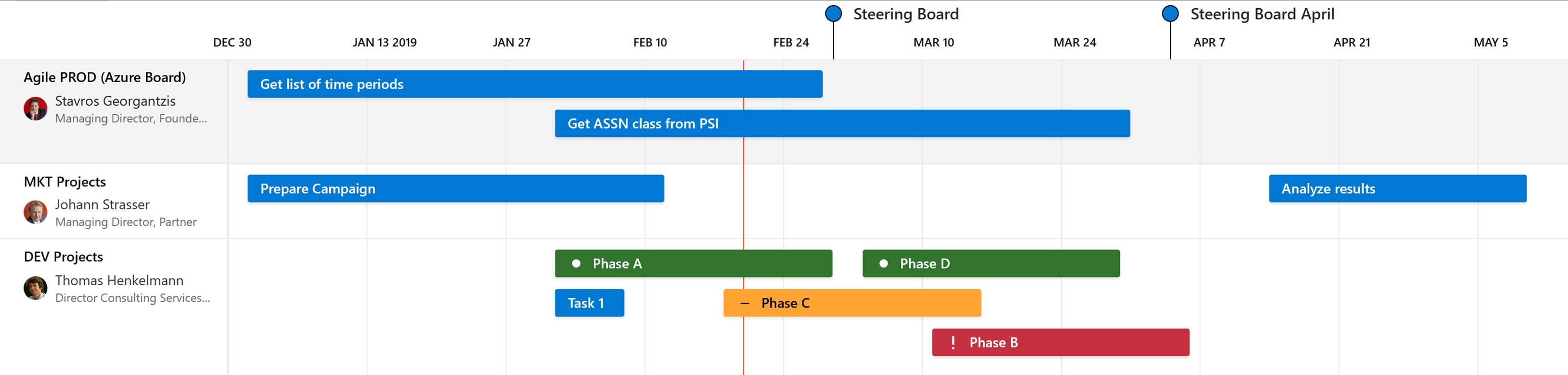This screenshot has width=1568, height=375.
Task: Select the Agile PROD (Azure Board) swimlane title
Action: click(105, 78)
